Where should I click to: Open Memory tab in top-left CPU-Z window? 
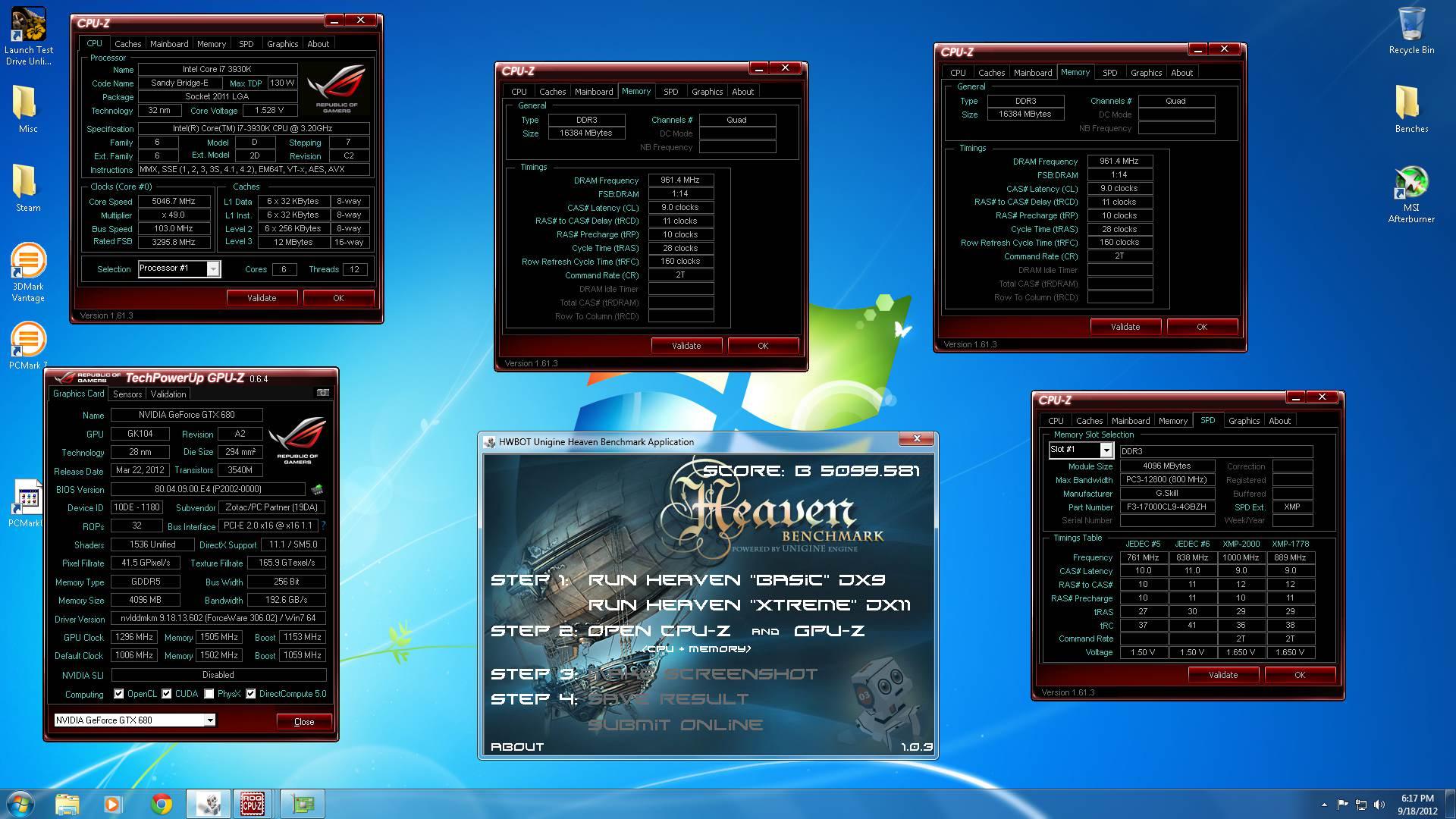pyautogui.click(x=212, y=44)
